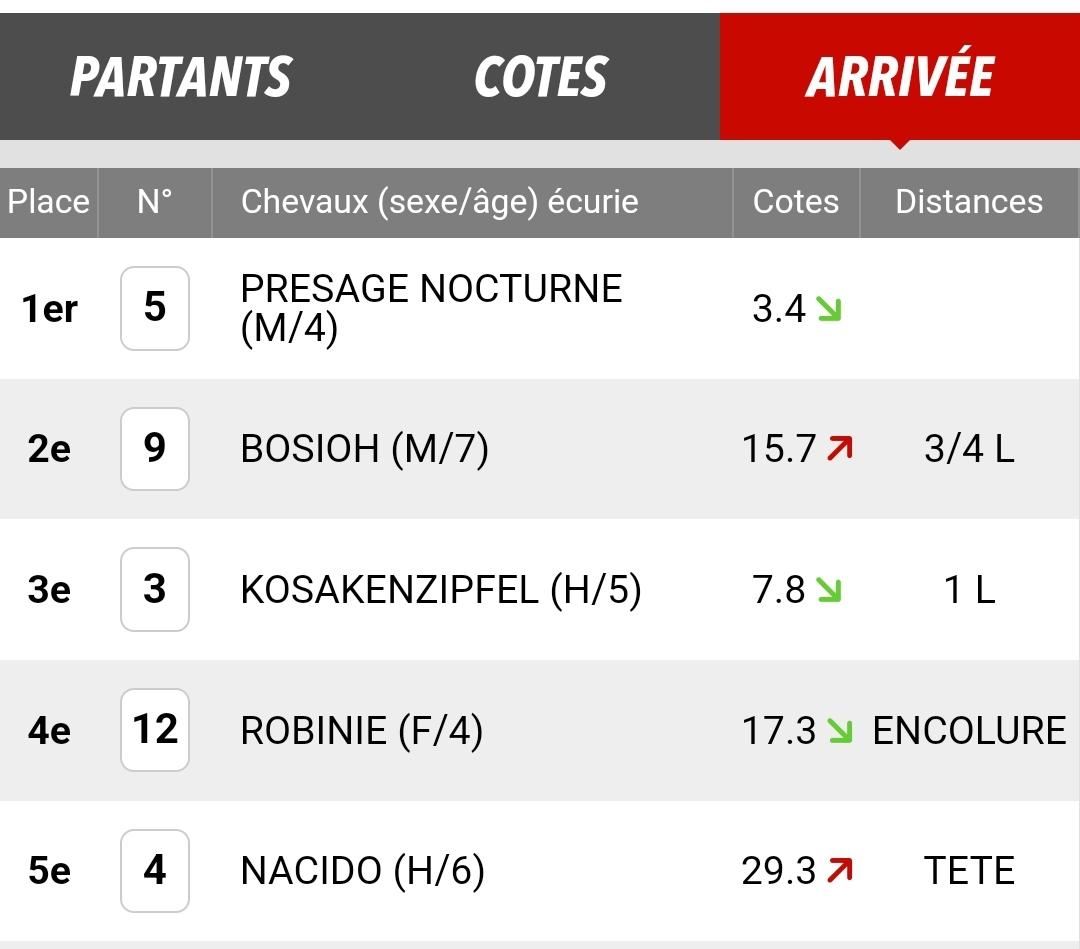
Task: Click the NACIDO (H/6) horse name
Action: coord(362,870)
